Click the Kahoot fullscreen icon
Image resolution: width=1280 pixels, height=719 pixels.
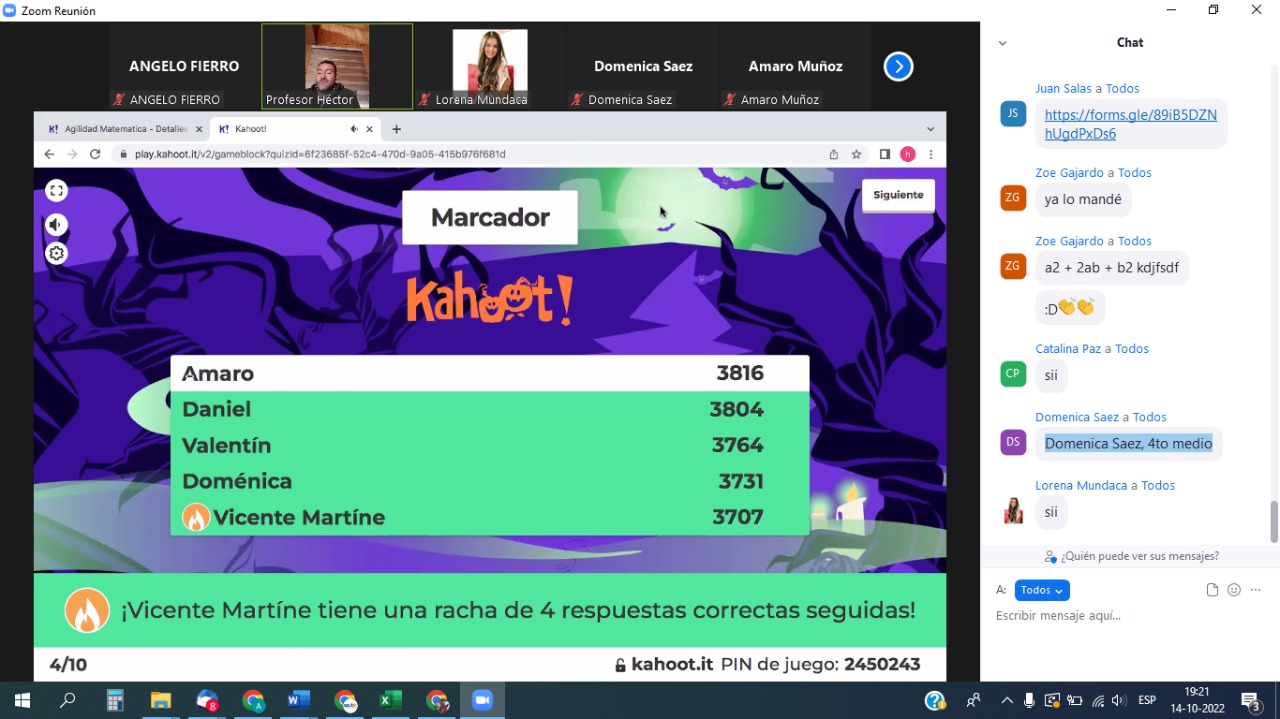coord(57,191)
